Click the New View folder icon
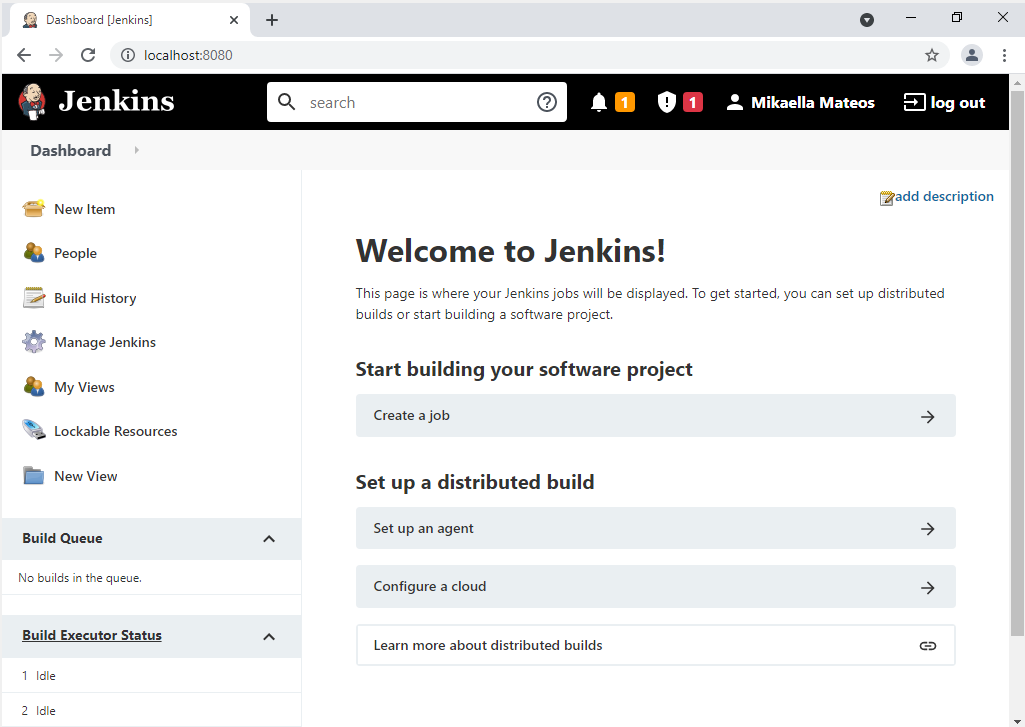Screen dimensions: 1025x727 click(33, 475)
